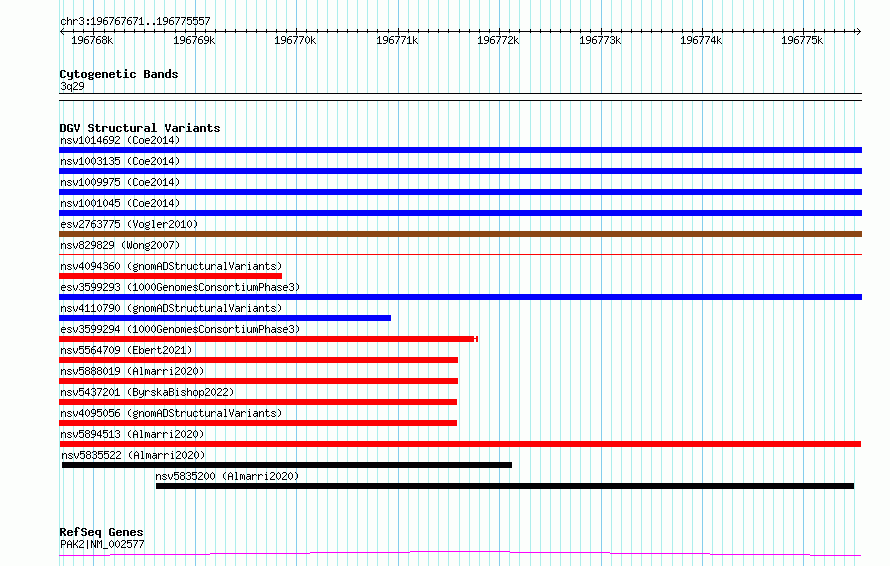Select the magenta PAK2 gene track line

tap(460, 553)
